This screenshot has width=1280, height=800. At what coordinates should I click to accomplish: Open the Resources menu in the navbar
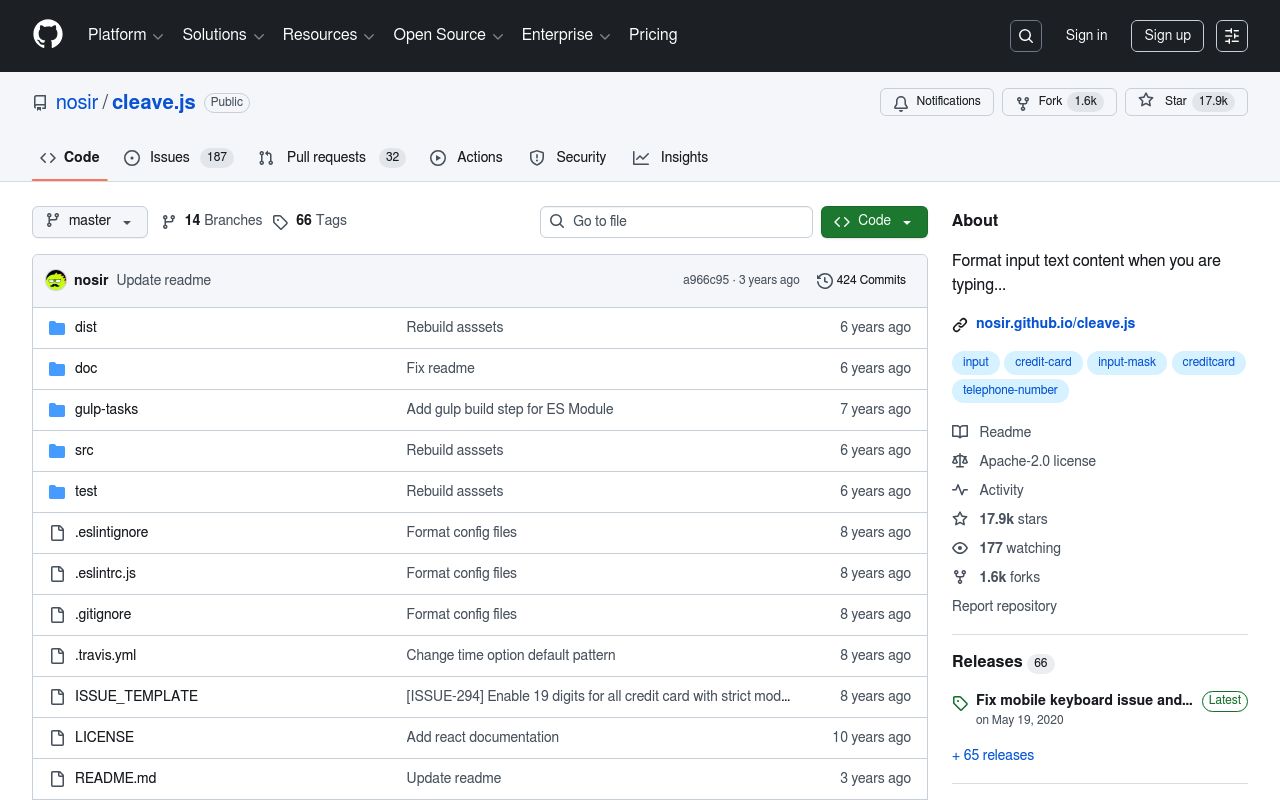click(x=328, y=35)
